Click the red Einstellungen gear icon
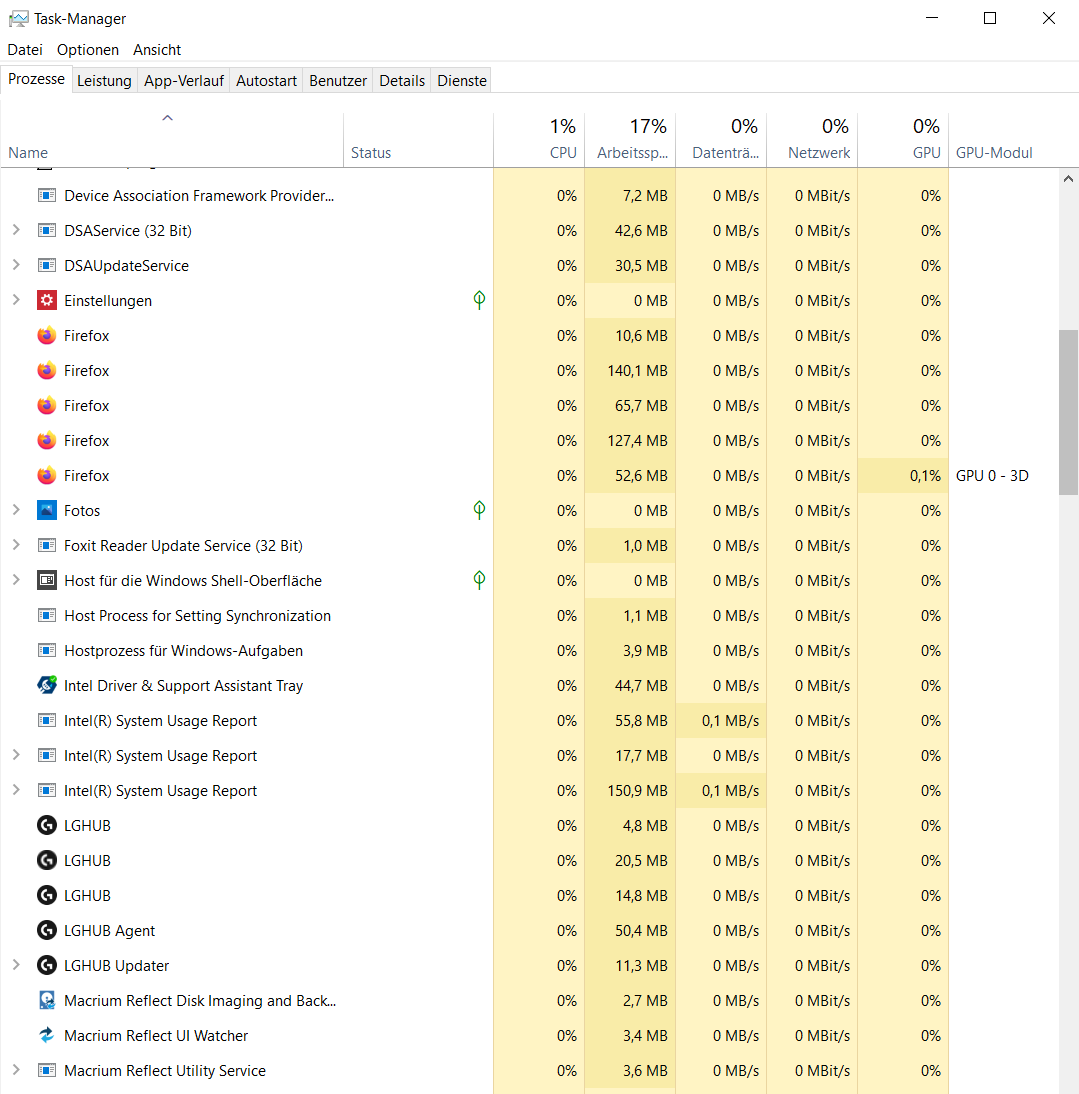 [x=47, y=300]
